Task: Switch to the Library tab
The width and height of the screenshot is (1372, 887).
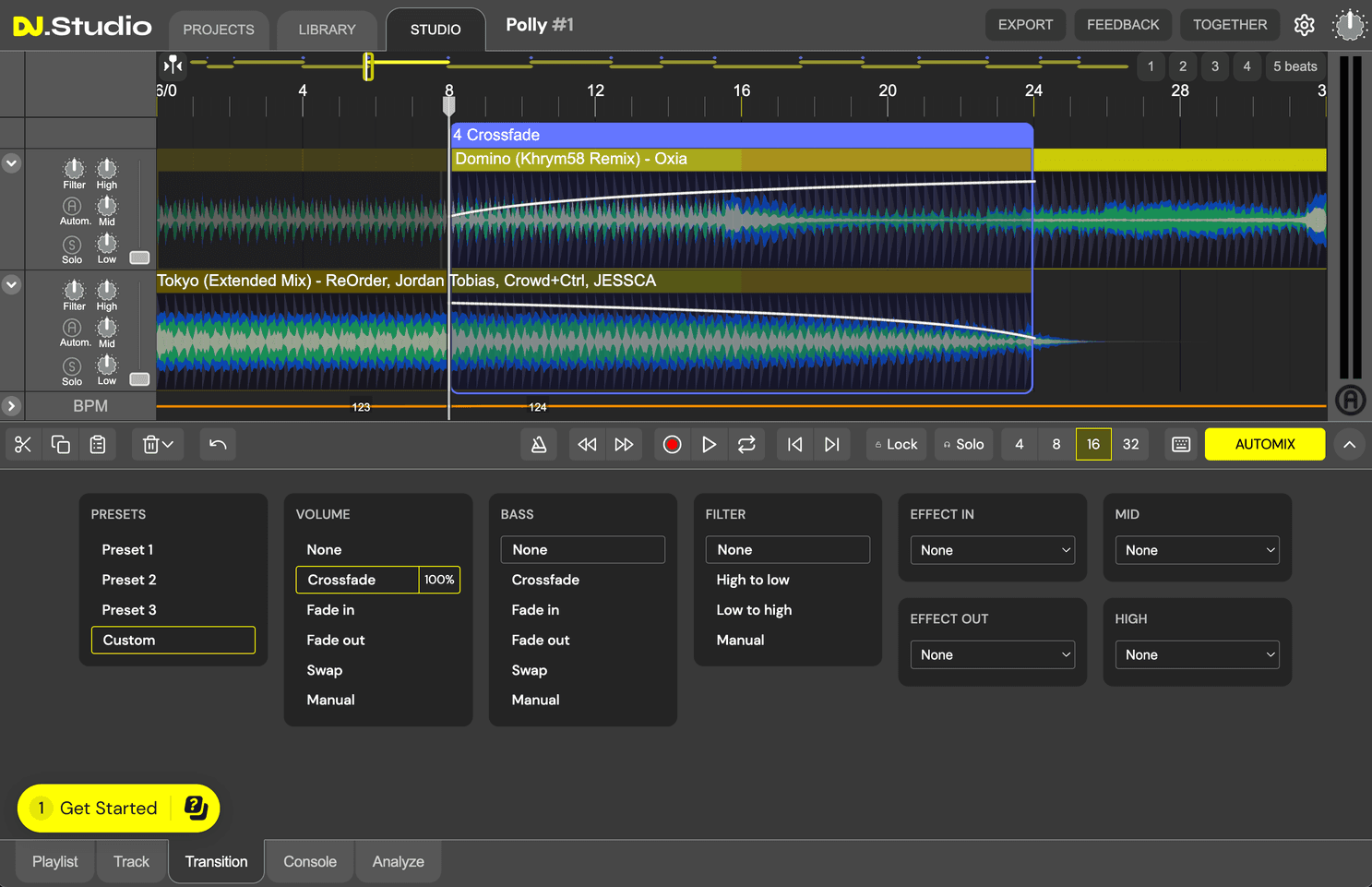Action: (327, 30)
